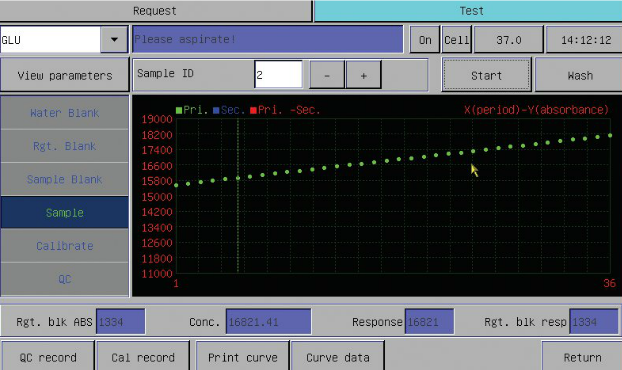Click into the Sample ID field
The height and width of the screenshot is (370, 622).
point(278,74)
